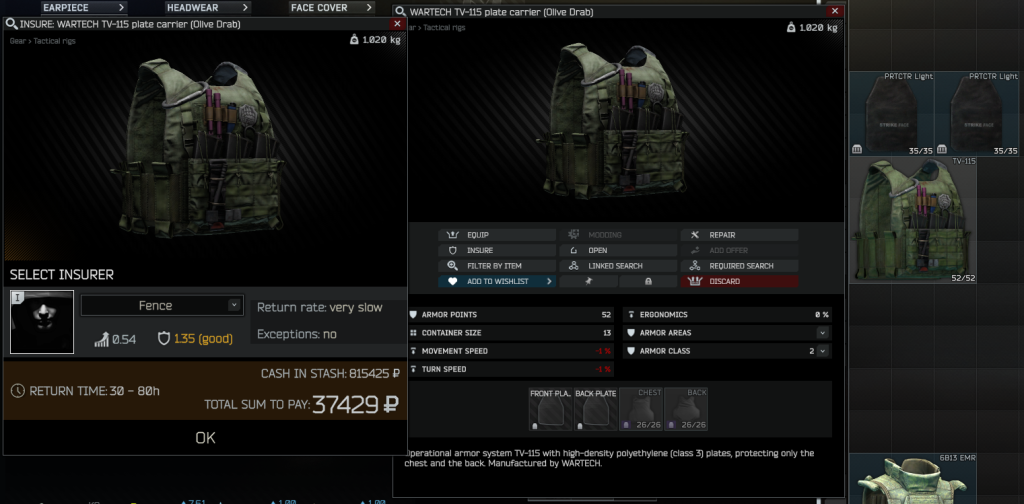Click the Filter By Item button
This screenshot has width=1024, height=504.
tap(497, 266)
